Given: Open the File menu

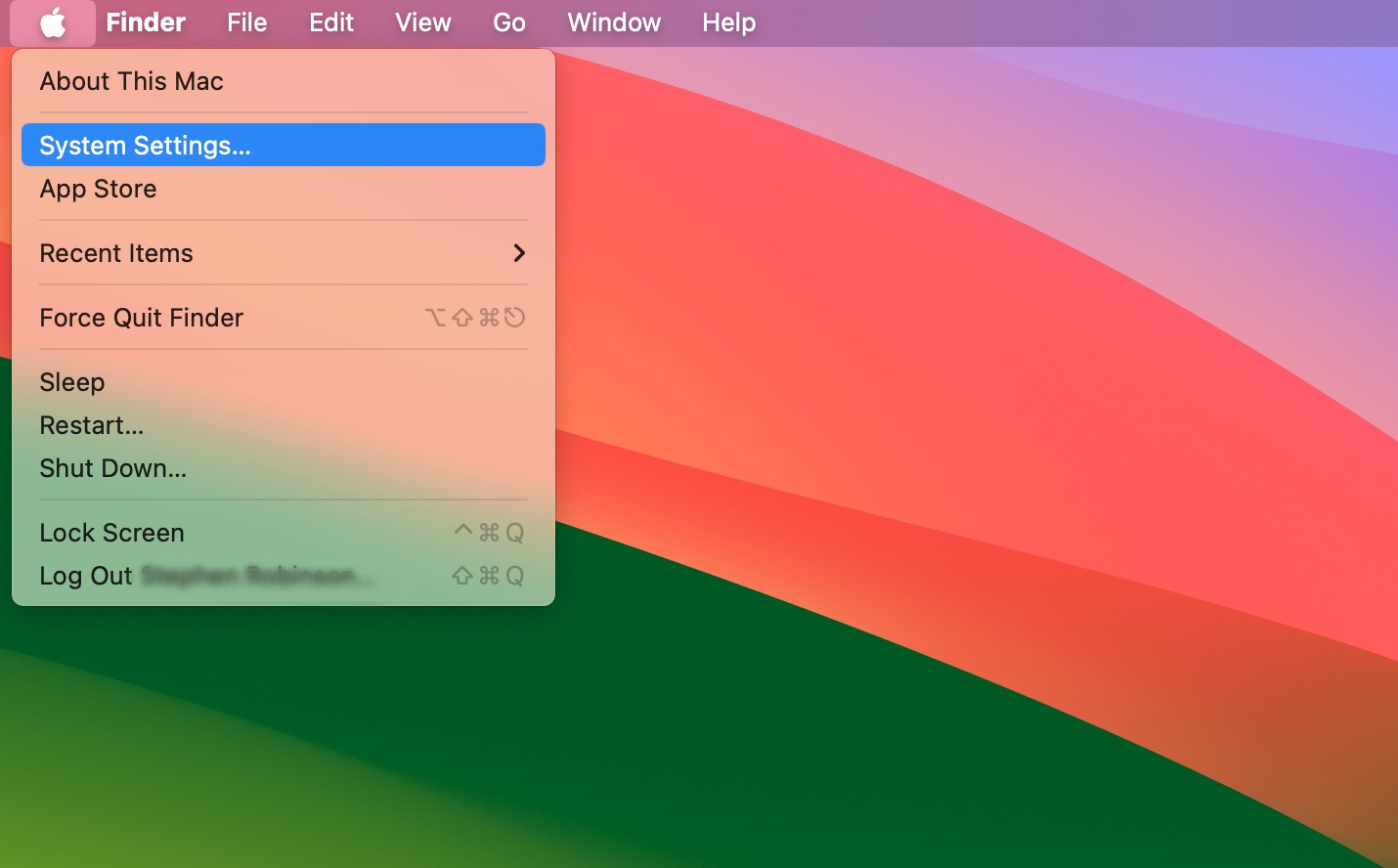Looking at the screenshot, I should tap(247, 22).
